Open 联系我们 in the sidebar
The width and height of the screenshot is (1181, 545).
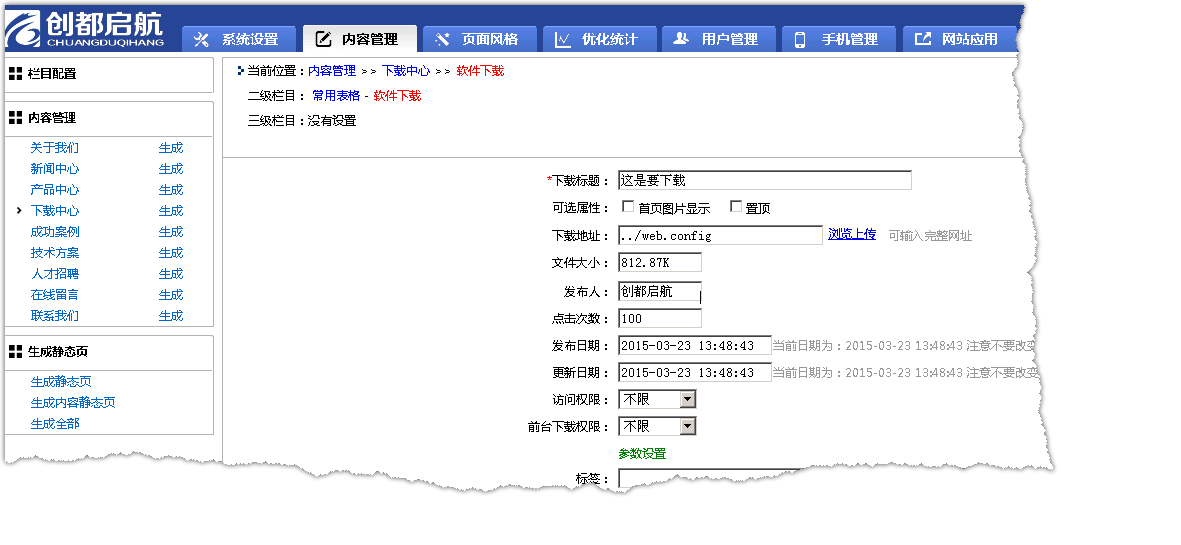54,316
